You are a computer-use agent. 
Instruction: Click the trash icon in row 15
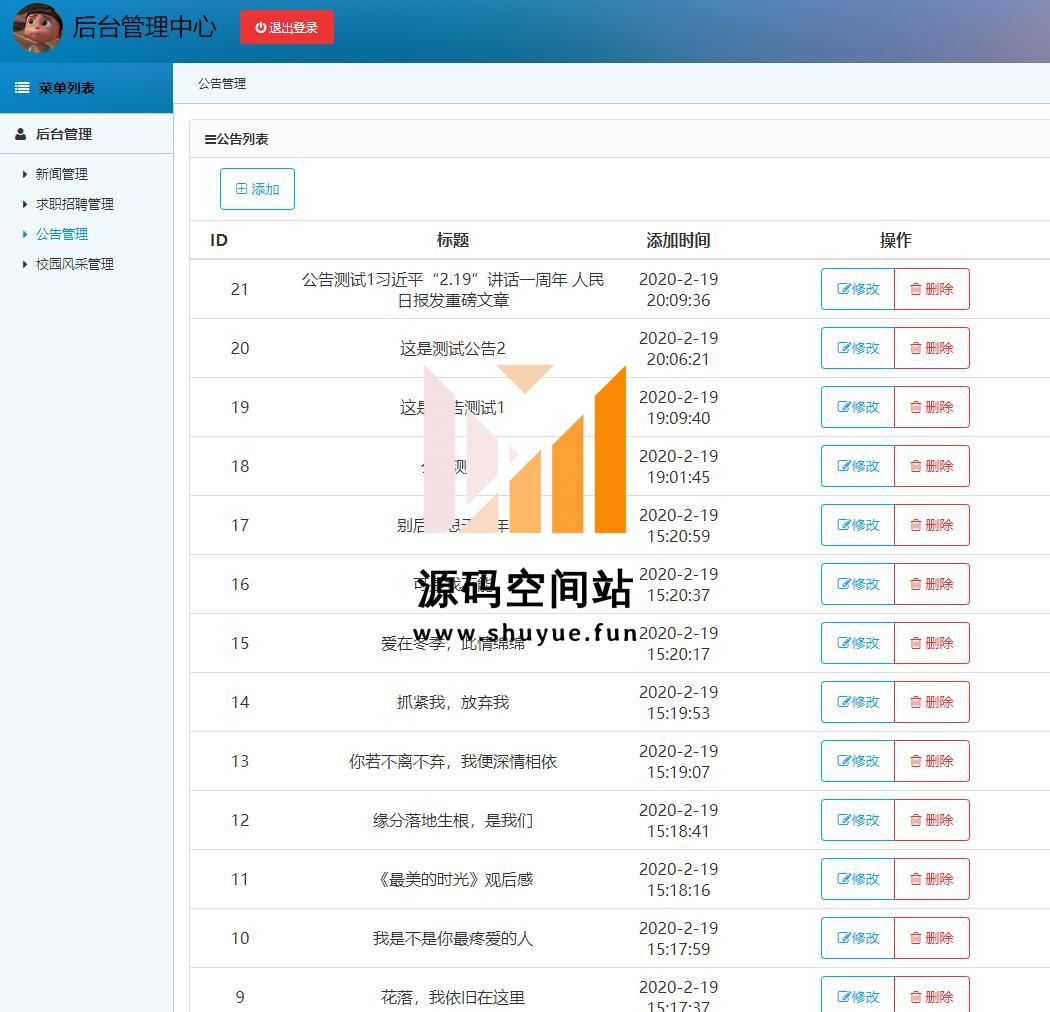(x=915, y=643)
